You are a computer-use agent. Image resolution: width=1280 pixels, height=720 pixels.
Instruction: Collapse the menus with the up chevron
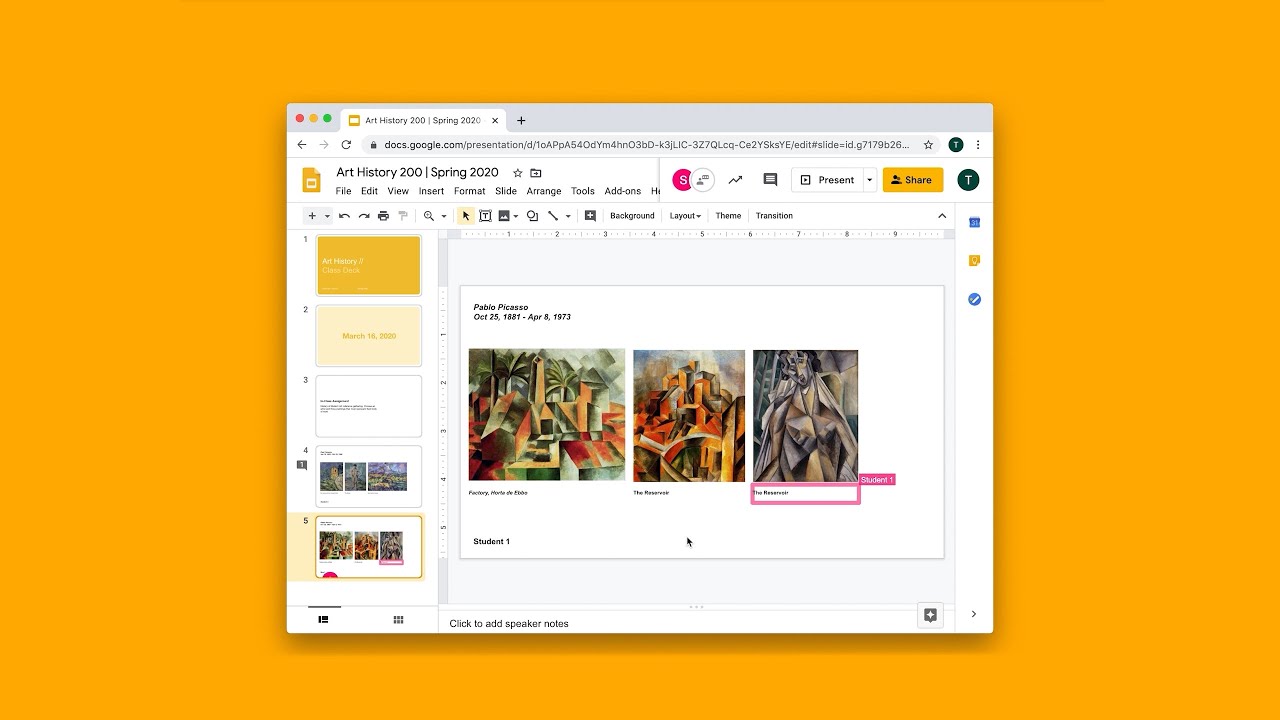[941, 216]
